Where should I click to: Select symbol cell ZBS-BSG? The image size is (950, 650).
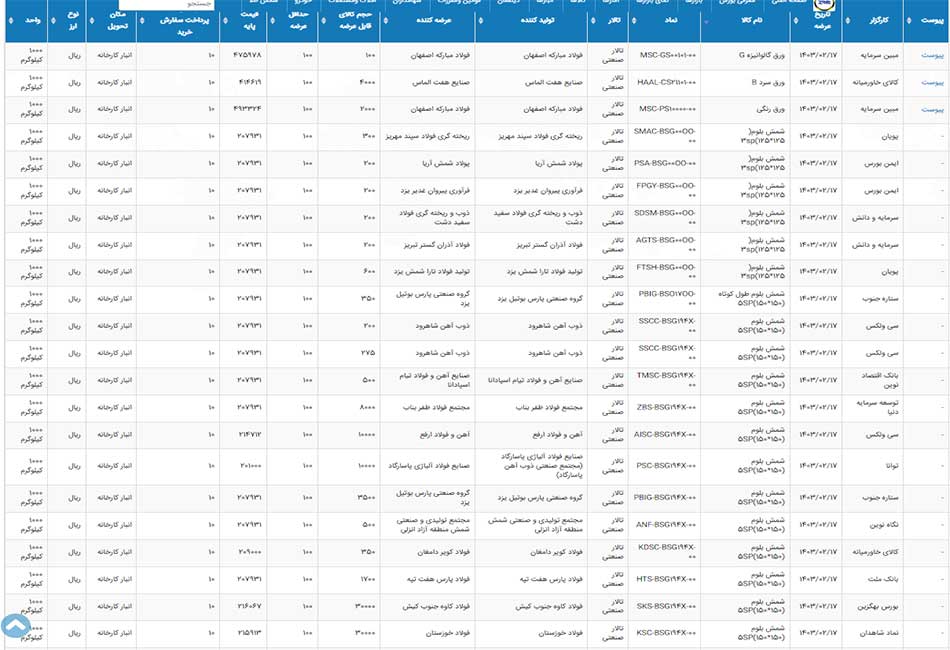click(666, 407)
